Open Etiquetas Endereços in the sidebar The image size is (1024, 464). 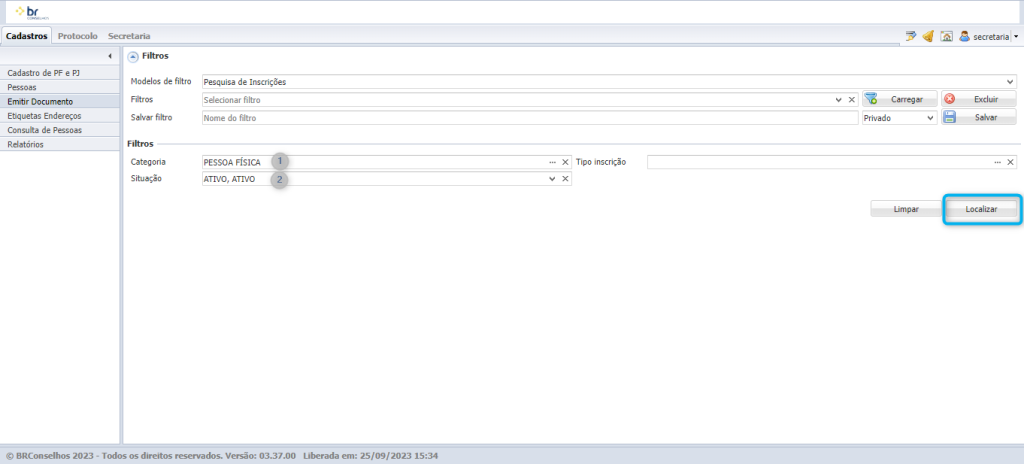(60, 116)
